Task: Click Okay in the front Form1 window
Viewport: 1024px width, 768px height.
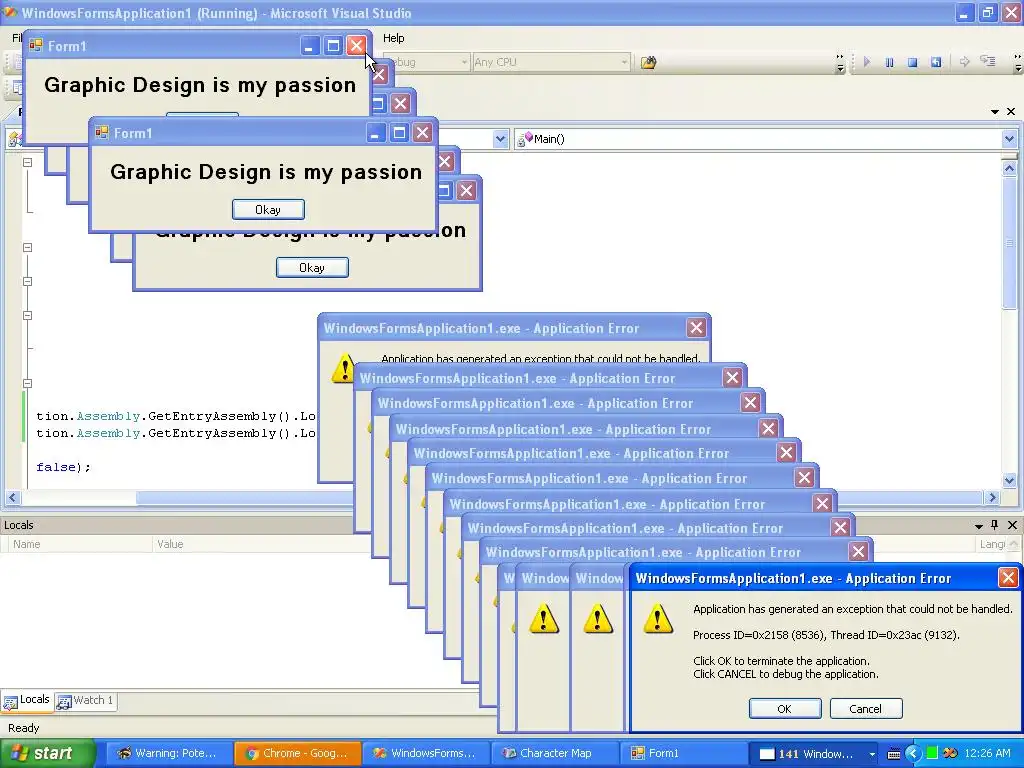Action: (x=268, y=210)
